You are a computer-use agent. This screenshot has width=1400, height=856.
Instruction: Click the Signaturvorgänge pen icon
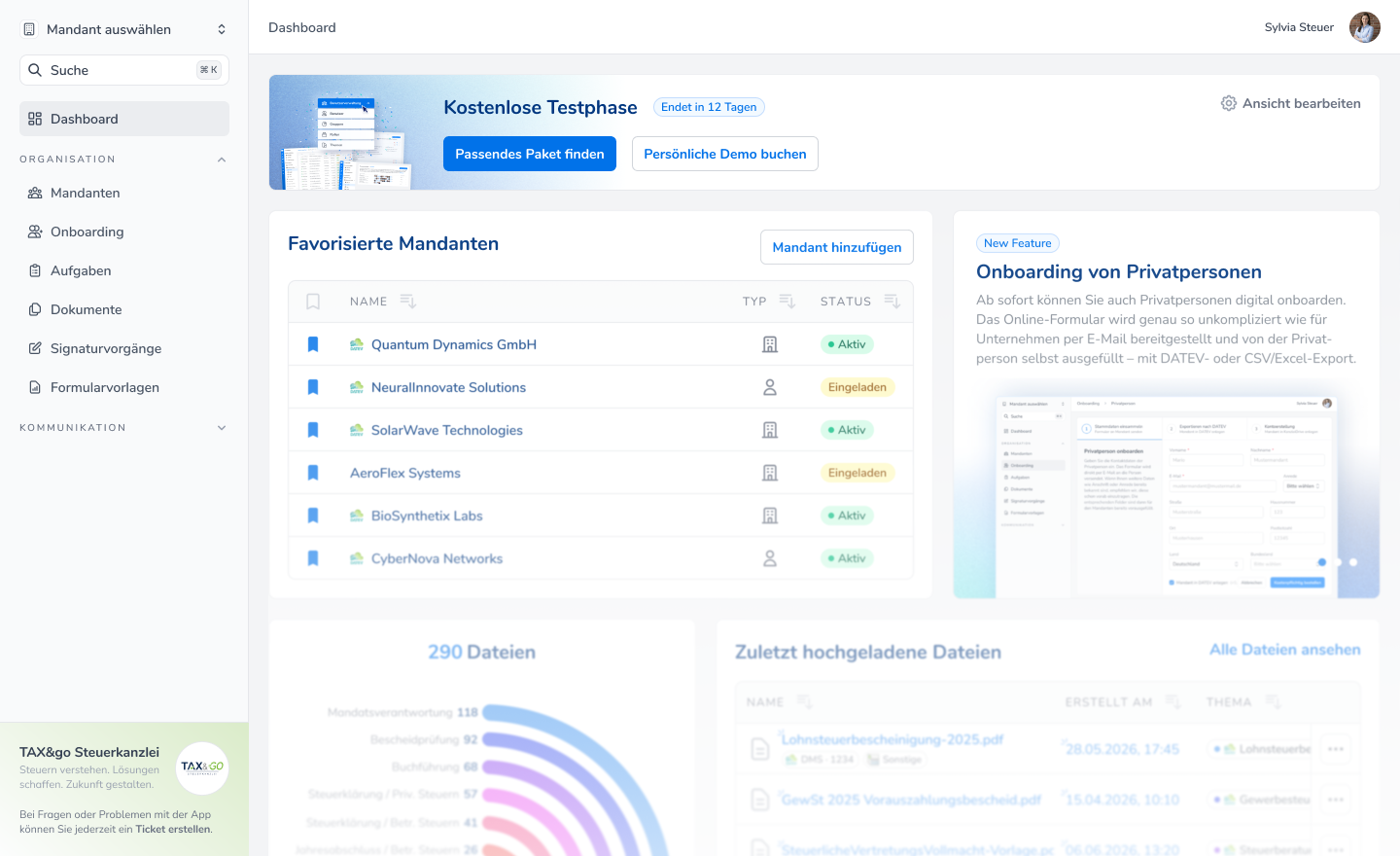coord(35,348)
